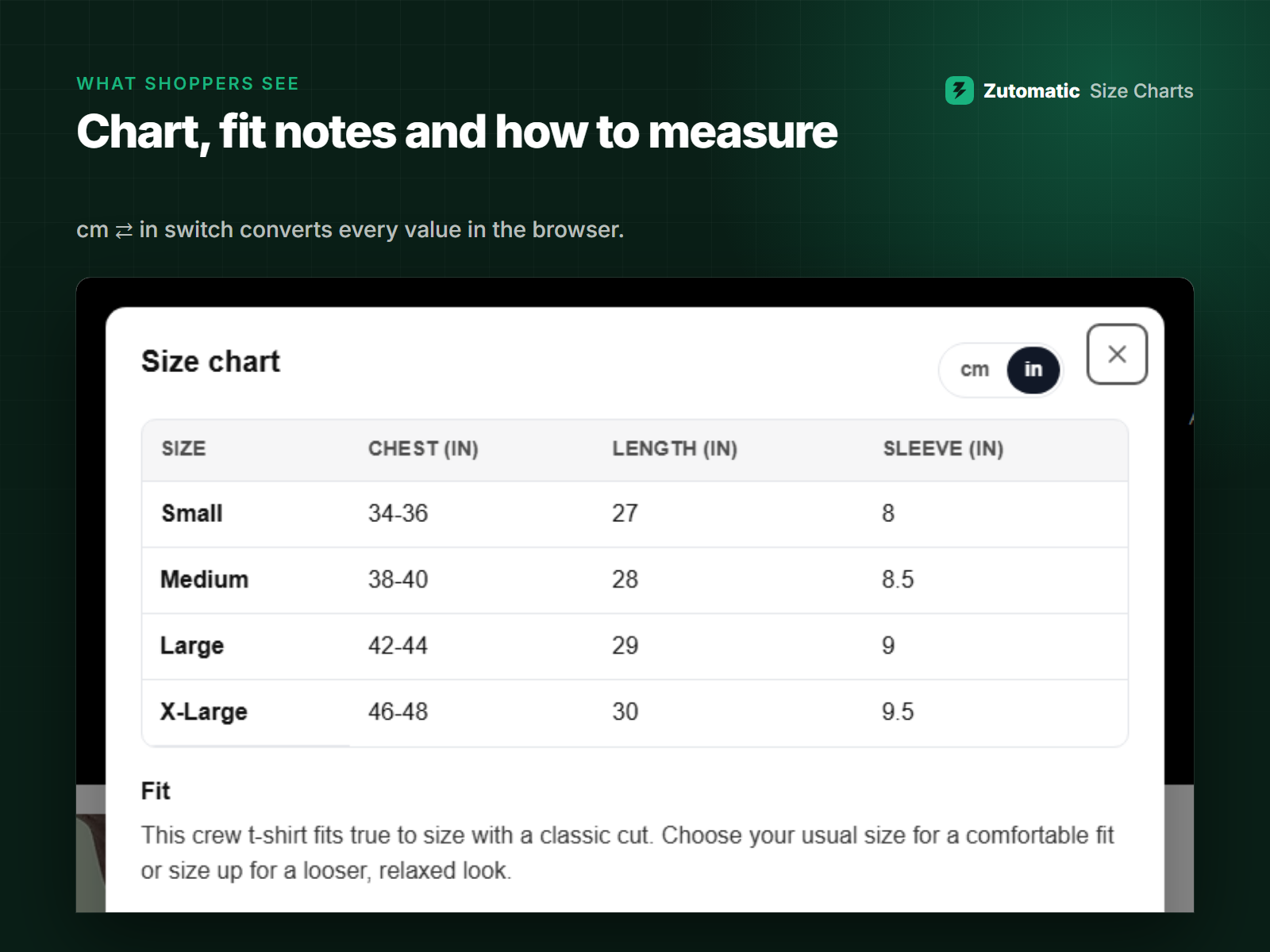Screen dimensions: 1270x952
Task: Click sleeve value 8.5 in Medium row
Action: tap(898, 579)
